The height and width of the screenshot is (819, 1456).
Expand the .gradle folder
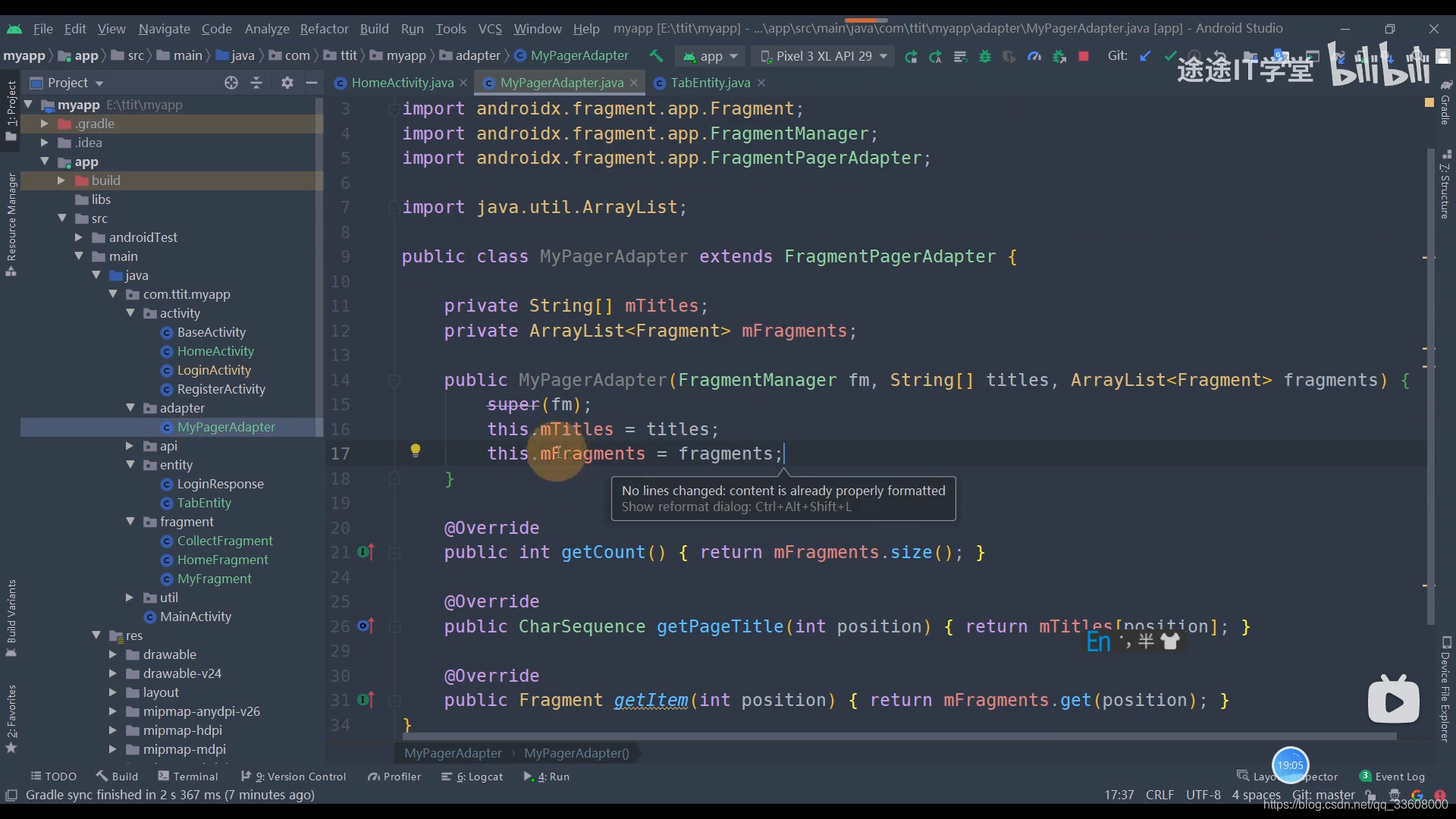pos(45,124)
